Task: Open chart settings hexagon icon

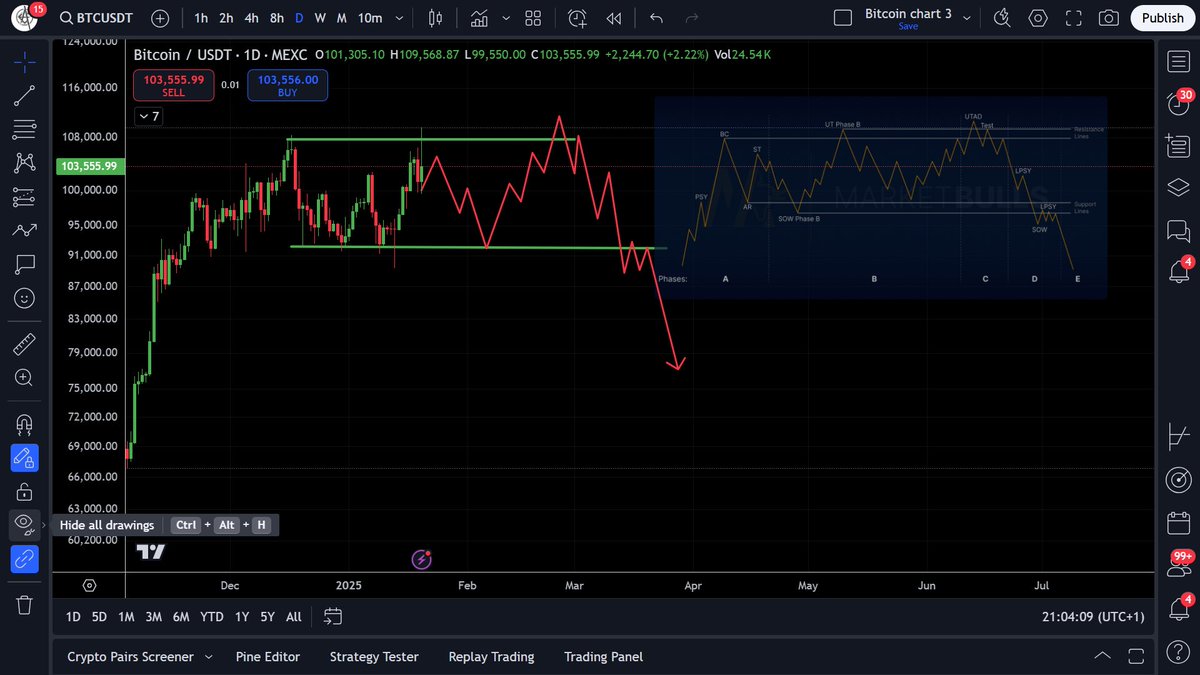Action: [1038, 18]
